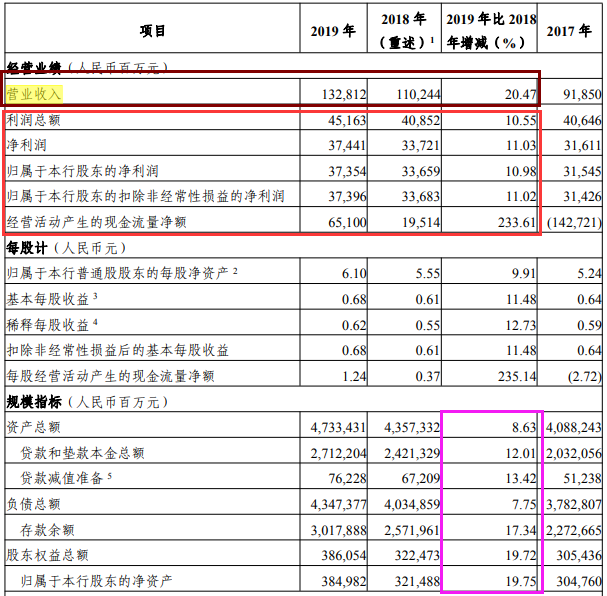Image resolution: width=607 pixels, height=596 pixels.
Task: Select the 净利润 row label
Action: click(x=26, y=145)
